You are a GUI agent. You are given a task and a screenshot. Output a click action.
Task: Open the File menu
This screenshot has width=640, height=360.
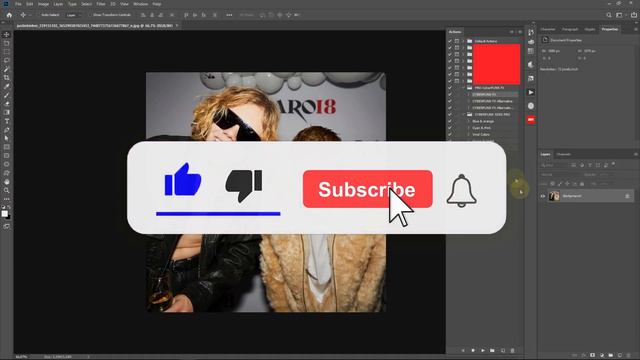coord(18,4)
